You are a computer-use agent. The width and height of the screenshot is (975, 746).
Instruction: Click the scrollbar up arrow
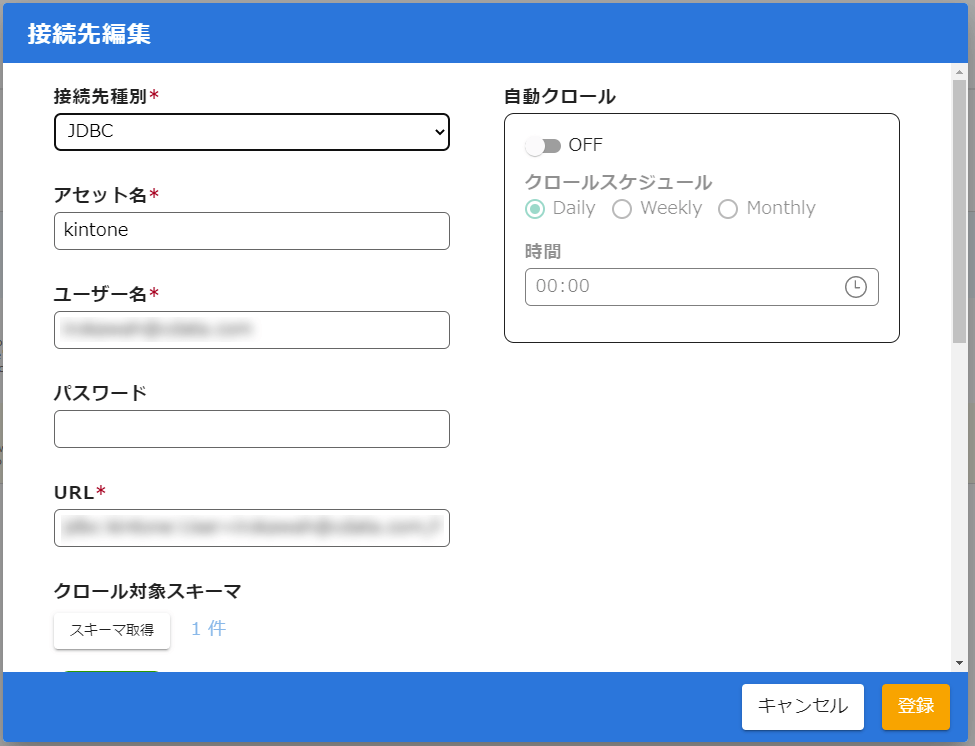point(960,74)
